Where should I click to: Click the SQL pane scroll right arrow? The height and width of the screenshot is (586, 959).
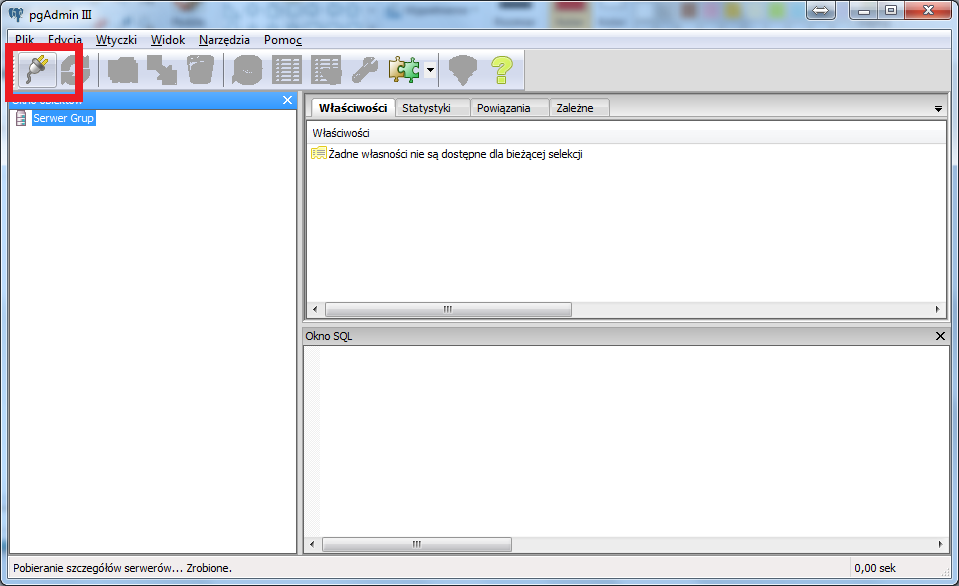coord(941,544)
